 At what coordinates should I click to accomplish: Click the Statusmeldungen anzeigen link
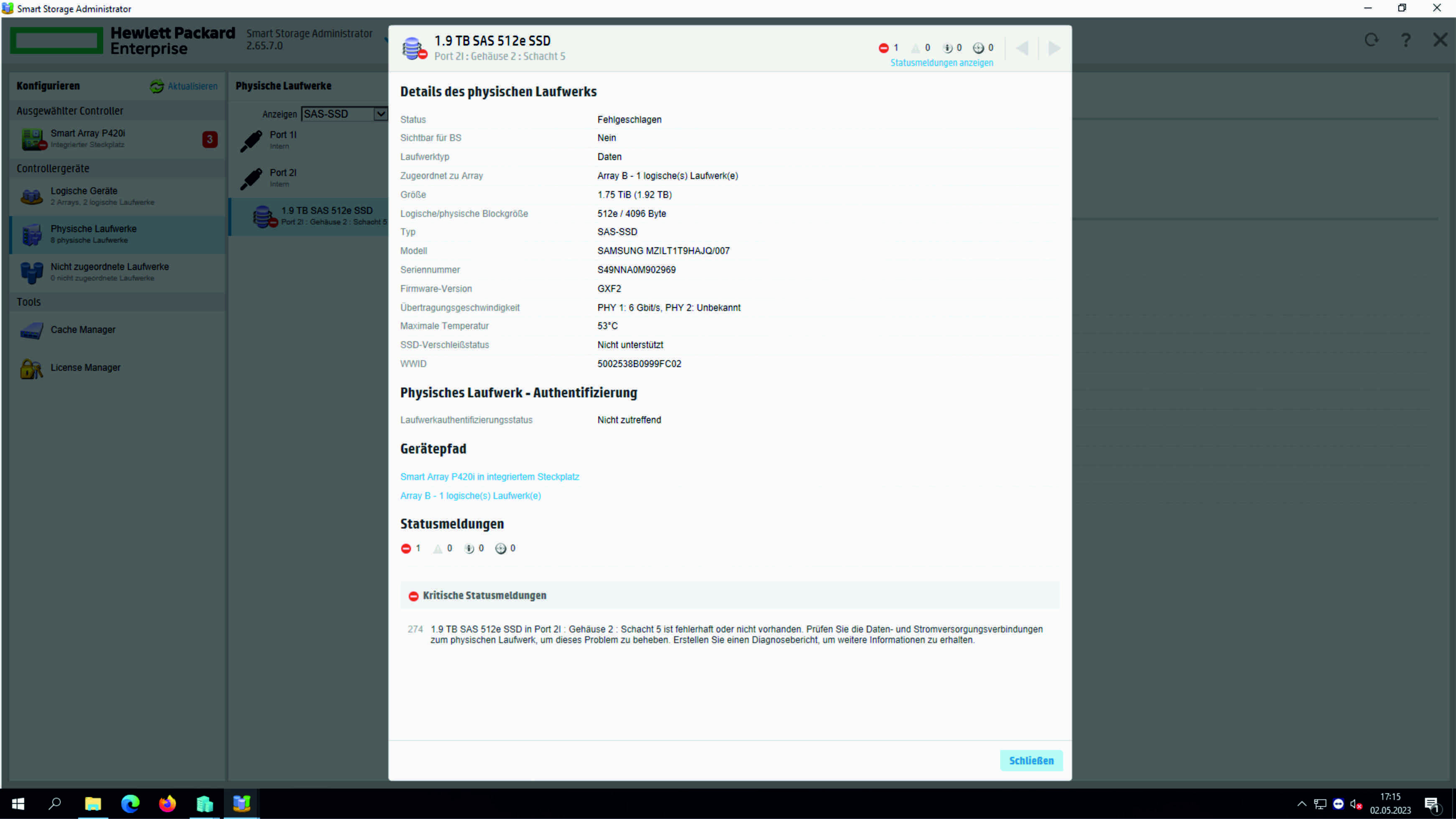click(941, 63)
